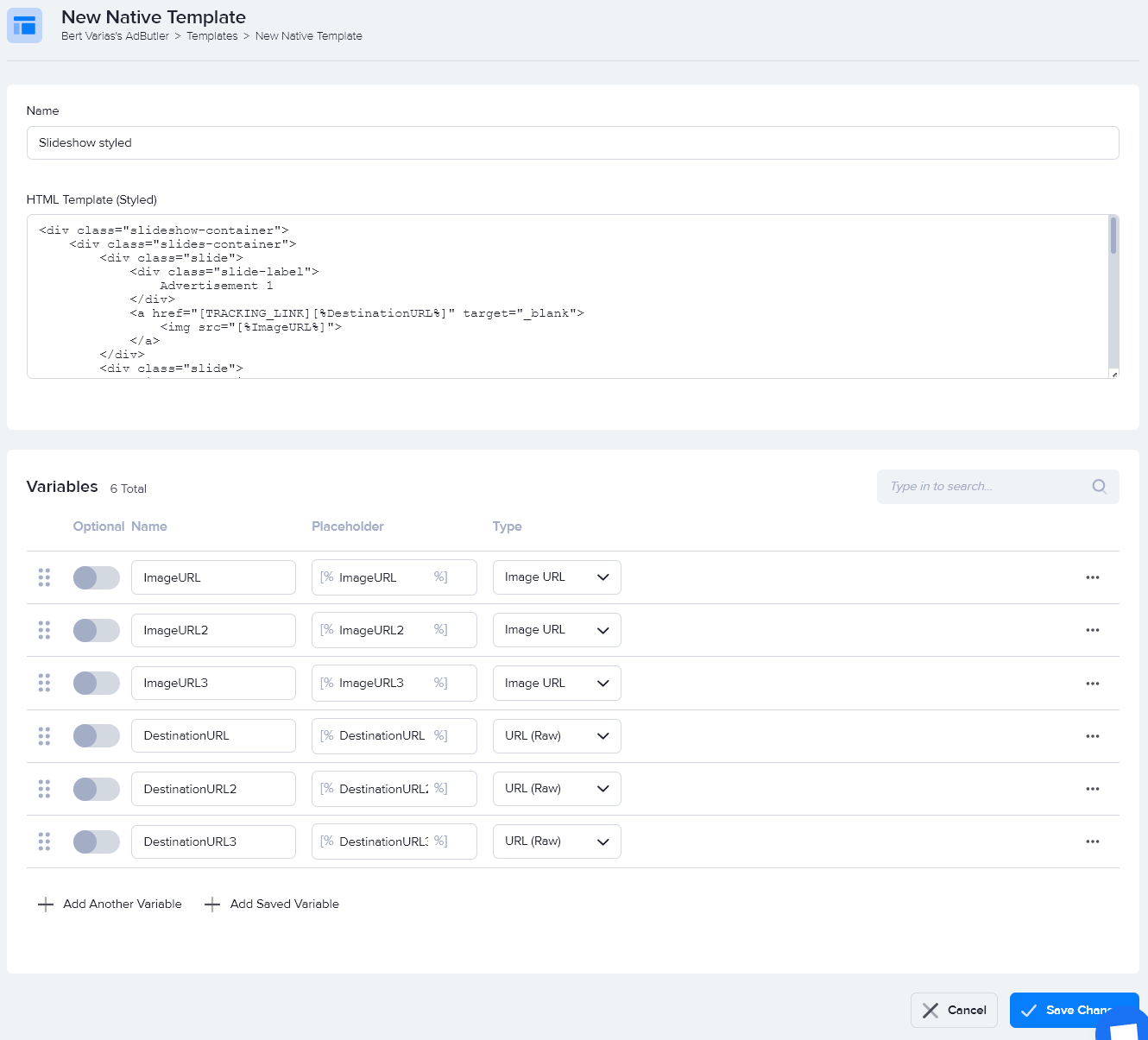Image resolution: width=1148 pixels, height=1040 pixels.
Task: Click the drag handle for DestinationURL3 row
Action: coord(44,841)
